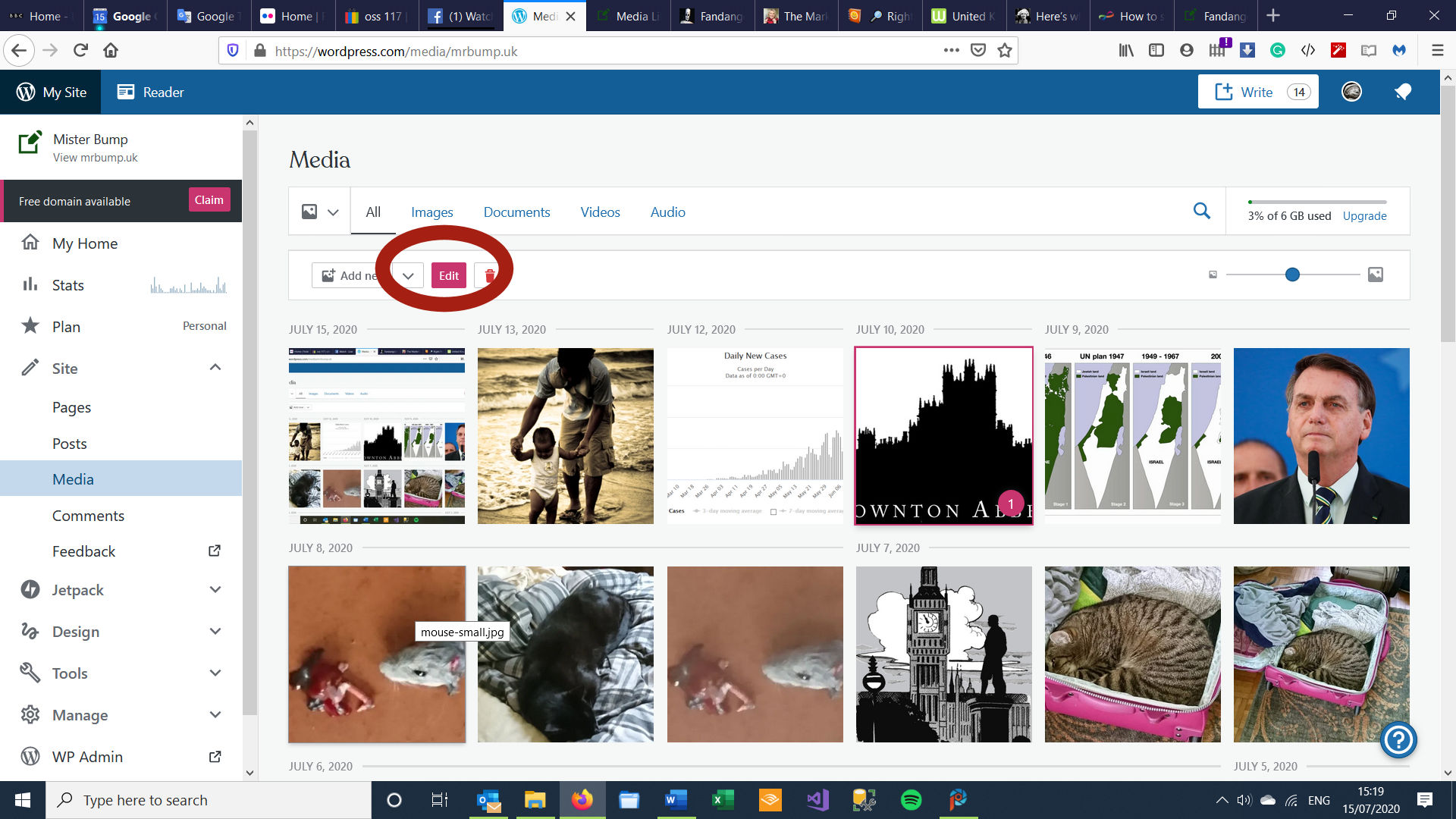The image size is (1456, 819).
Task: Click the Upgrade storage link
Action: (1364, 215)
